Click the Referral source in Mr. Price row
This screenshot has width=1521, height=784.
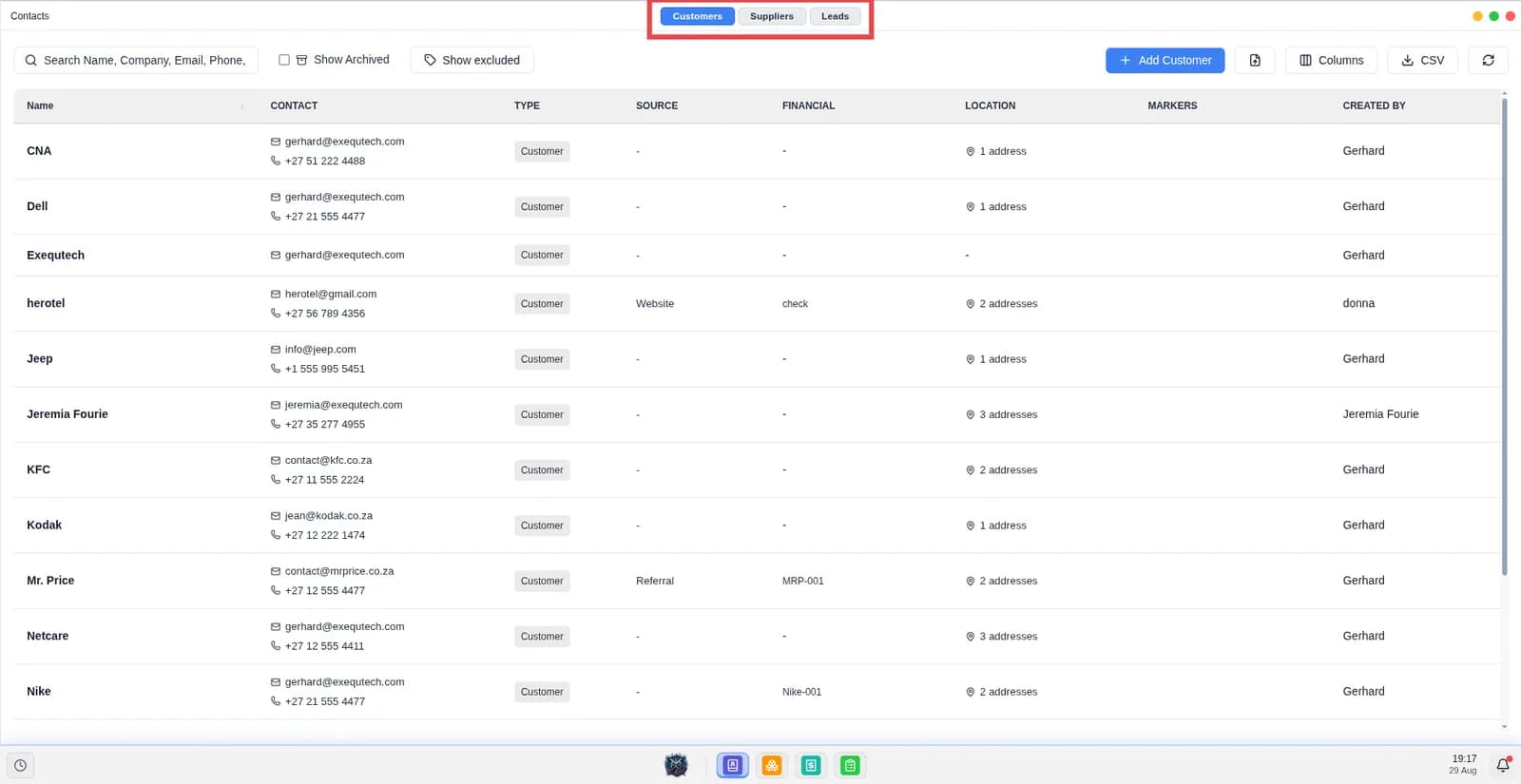[x=655, y=581]
